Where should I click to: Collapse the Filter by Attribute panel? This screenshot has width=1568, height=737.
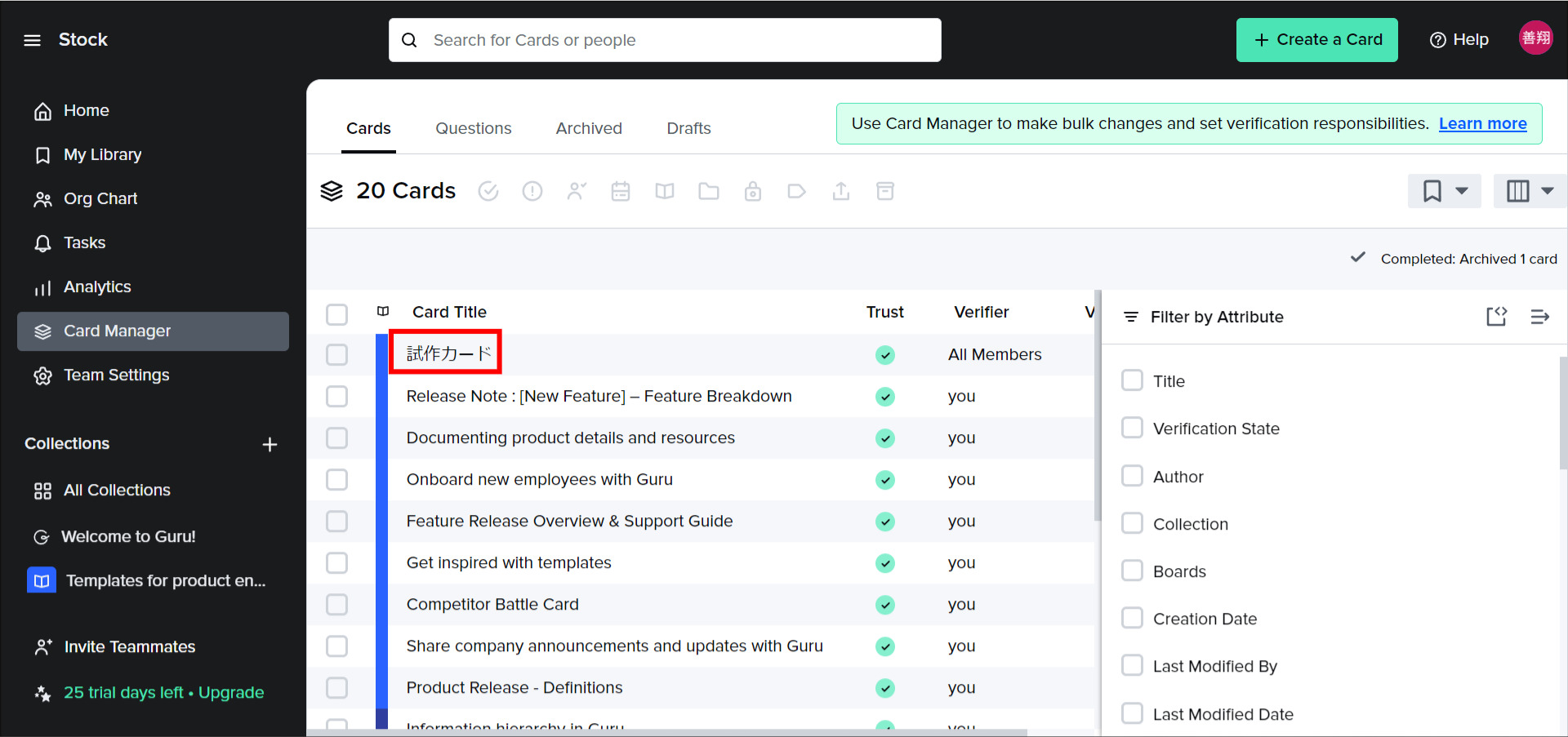(x=1540, y=317)
